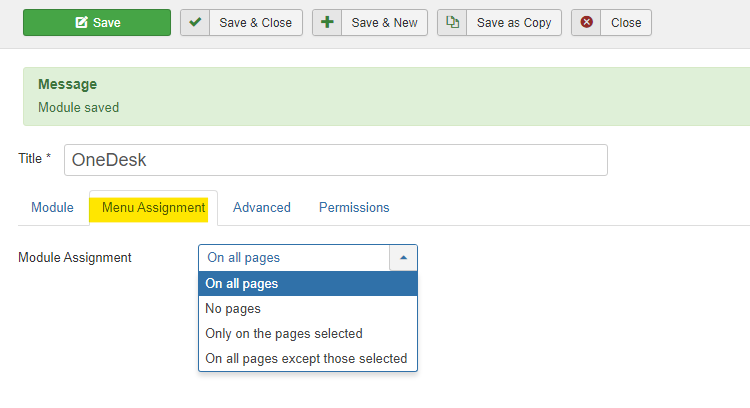This screenshot has height=408, width=750.
Task: Click into the Title field containing OneDesk
Action: [x=335, y=160]
